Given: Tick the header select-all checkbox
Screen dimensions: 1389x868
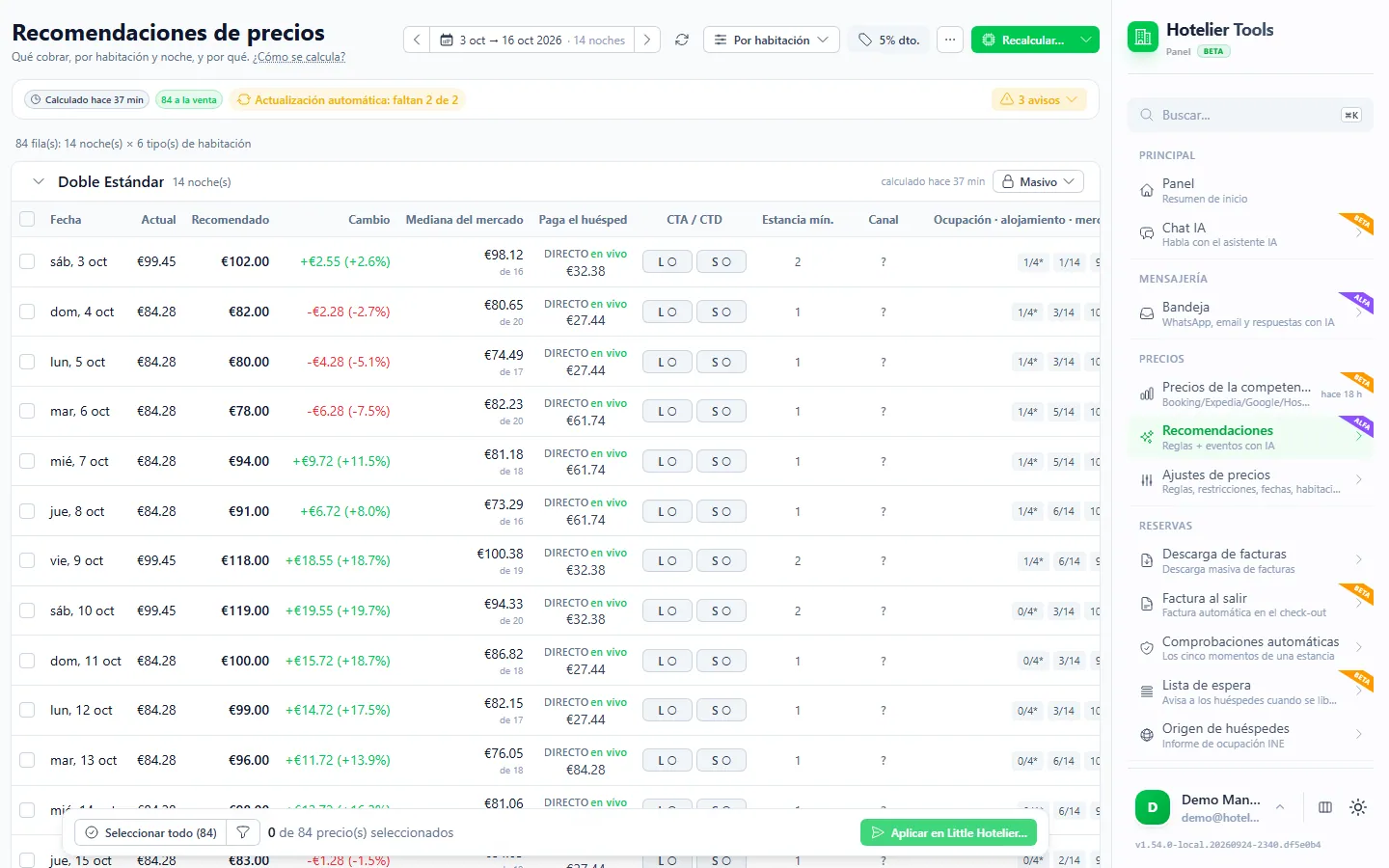Looking at the screenshot, I should pyautogui.click(x=27, y=219).
